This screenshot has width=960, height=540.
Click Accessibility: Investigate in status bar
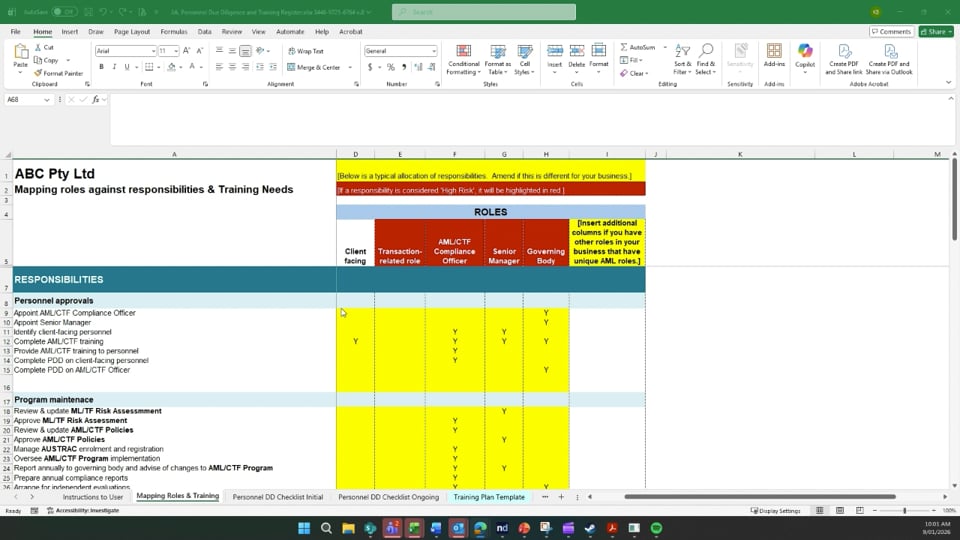[83, 511]
